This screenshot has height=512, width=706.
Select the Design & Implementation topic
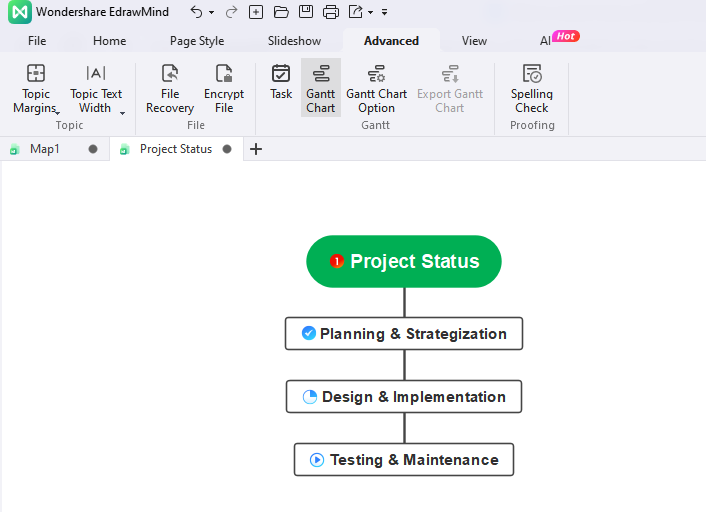(404, 397)
